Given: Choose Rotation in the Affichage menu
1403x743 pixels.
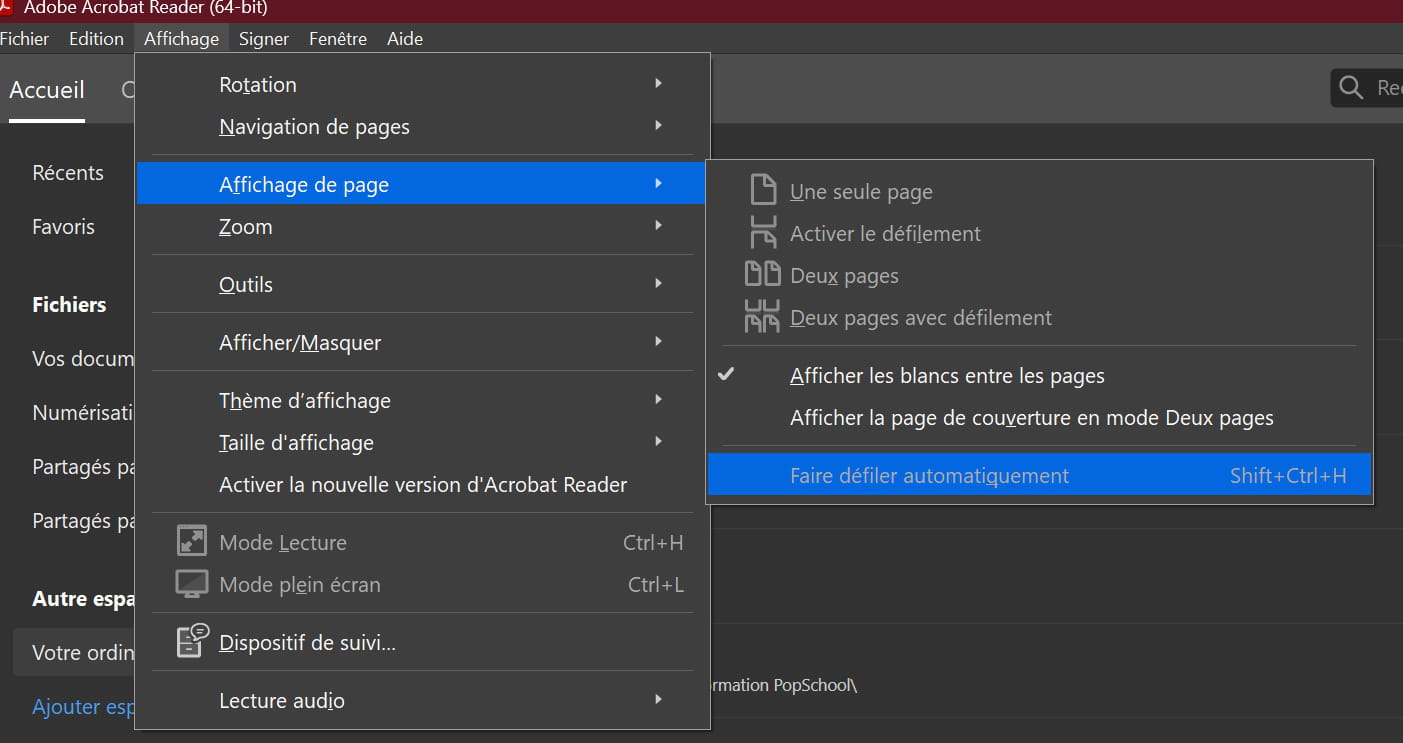Looking at the screenshot, I should click(423, 85).
